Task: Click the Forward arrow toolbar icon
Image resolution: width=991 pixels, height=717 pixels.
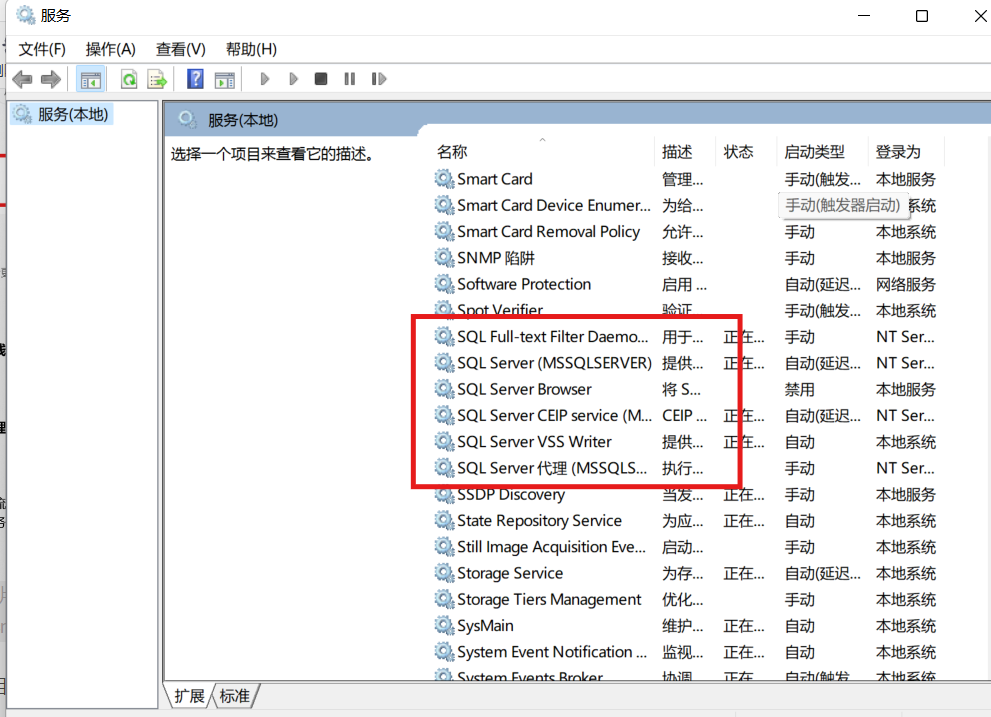Action: [51, 79]
